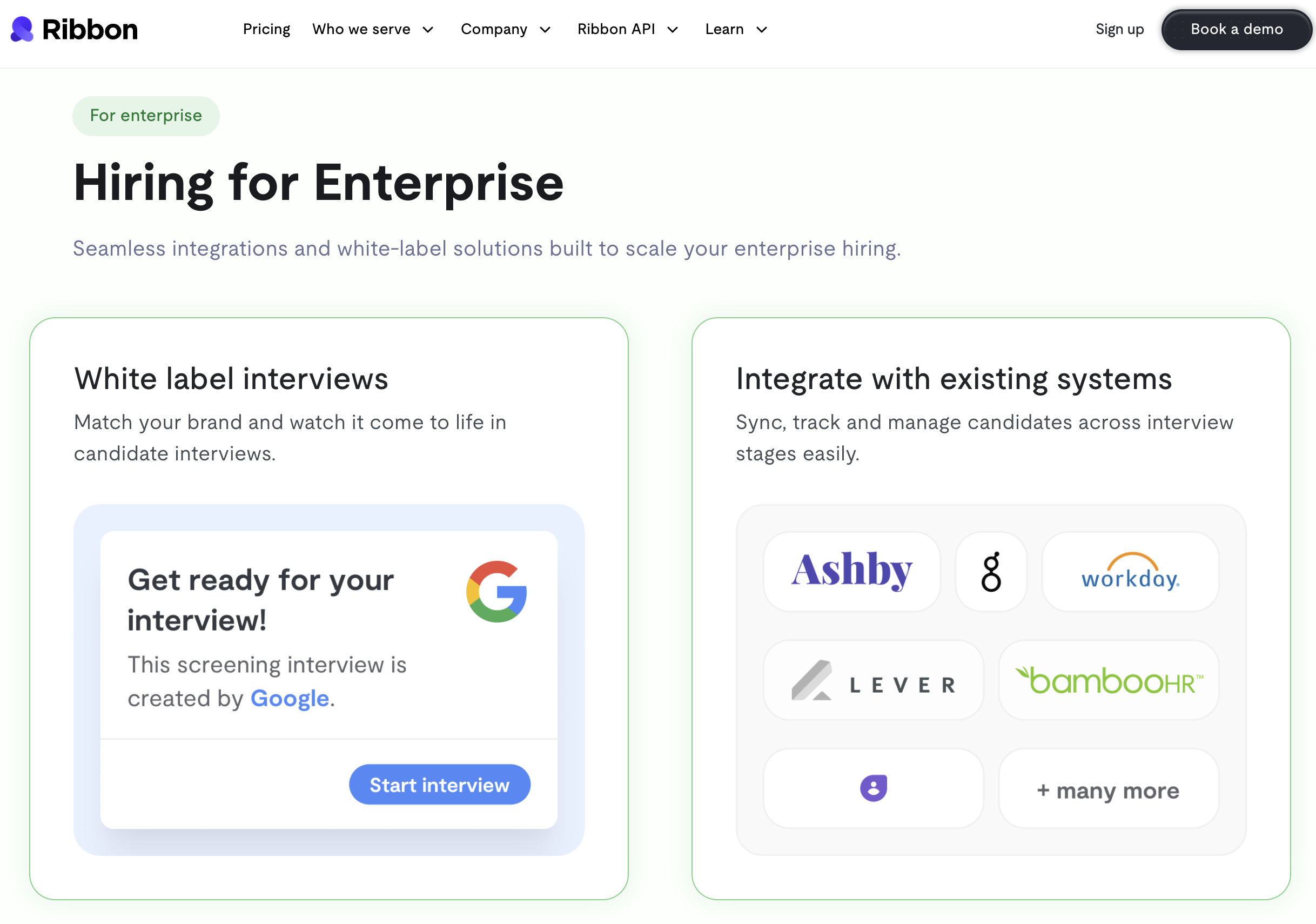1316x924 pixels.
Task: Click the Lever integration logo
Action: click(x=873, y=680)
